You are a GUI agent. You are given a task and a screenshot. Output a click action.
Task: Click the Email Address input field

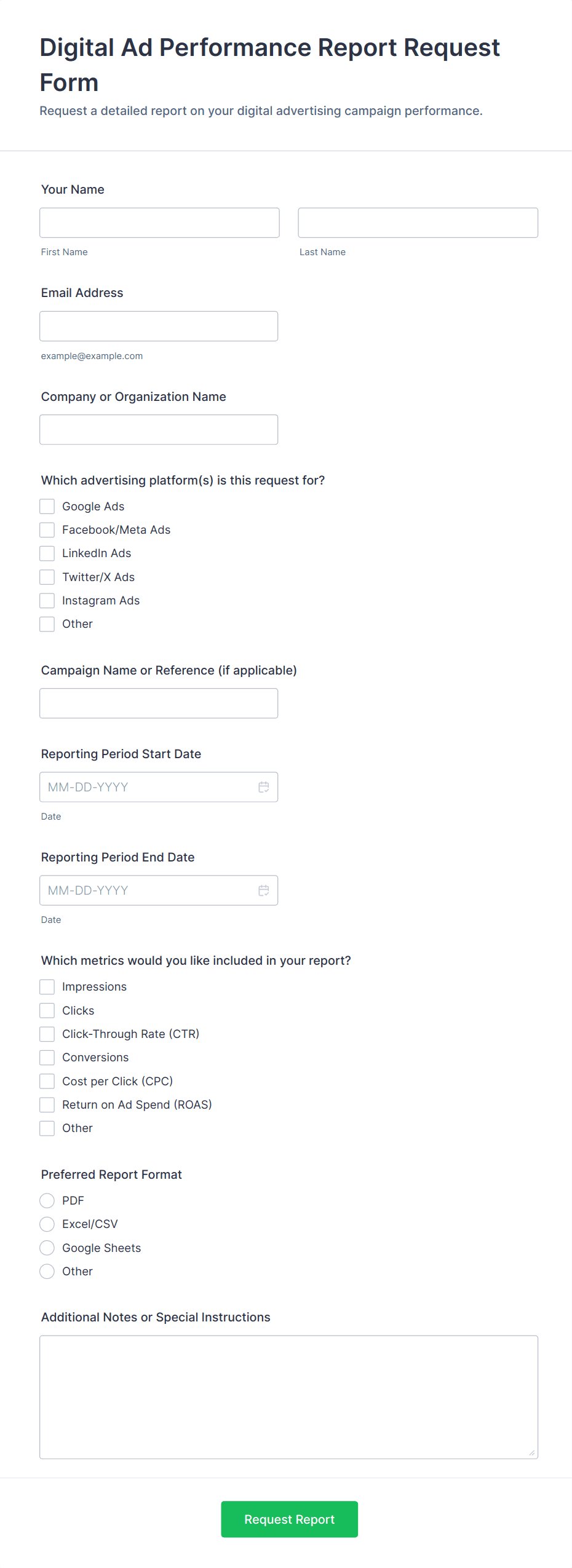pos(159,326)
